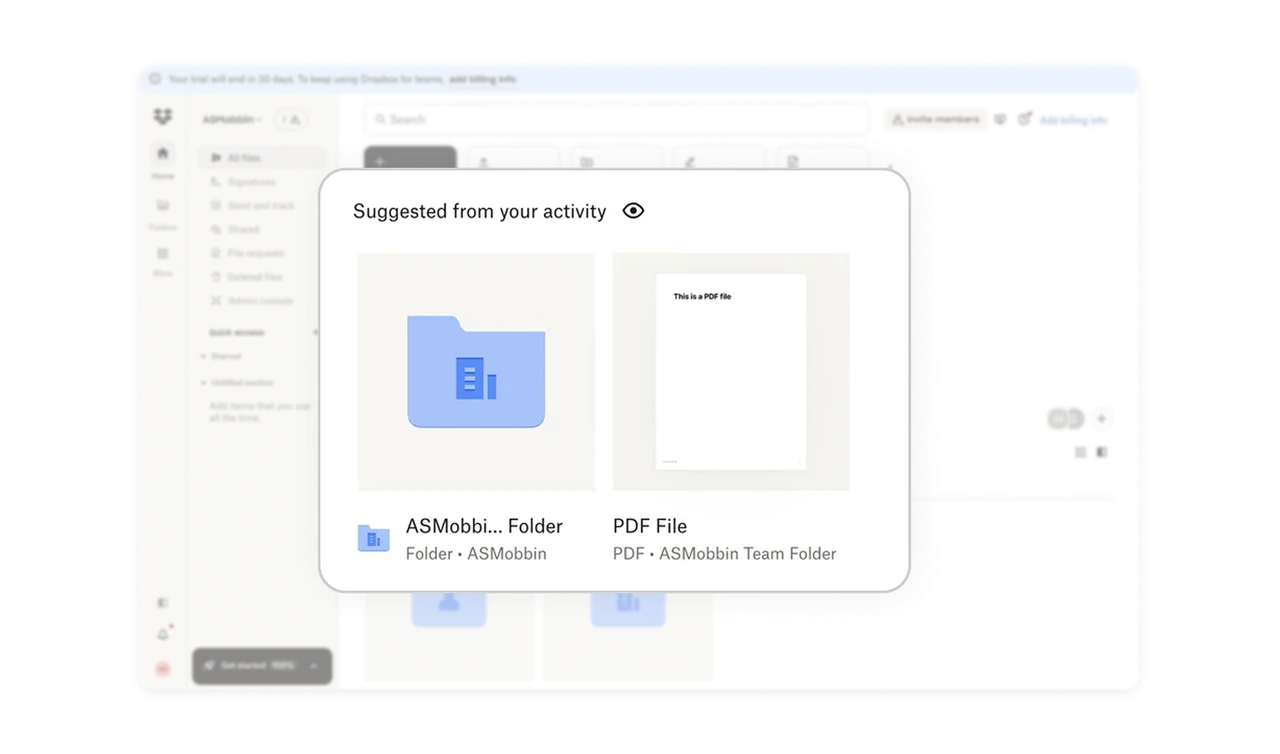Focus the Search field

616,119
